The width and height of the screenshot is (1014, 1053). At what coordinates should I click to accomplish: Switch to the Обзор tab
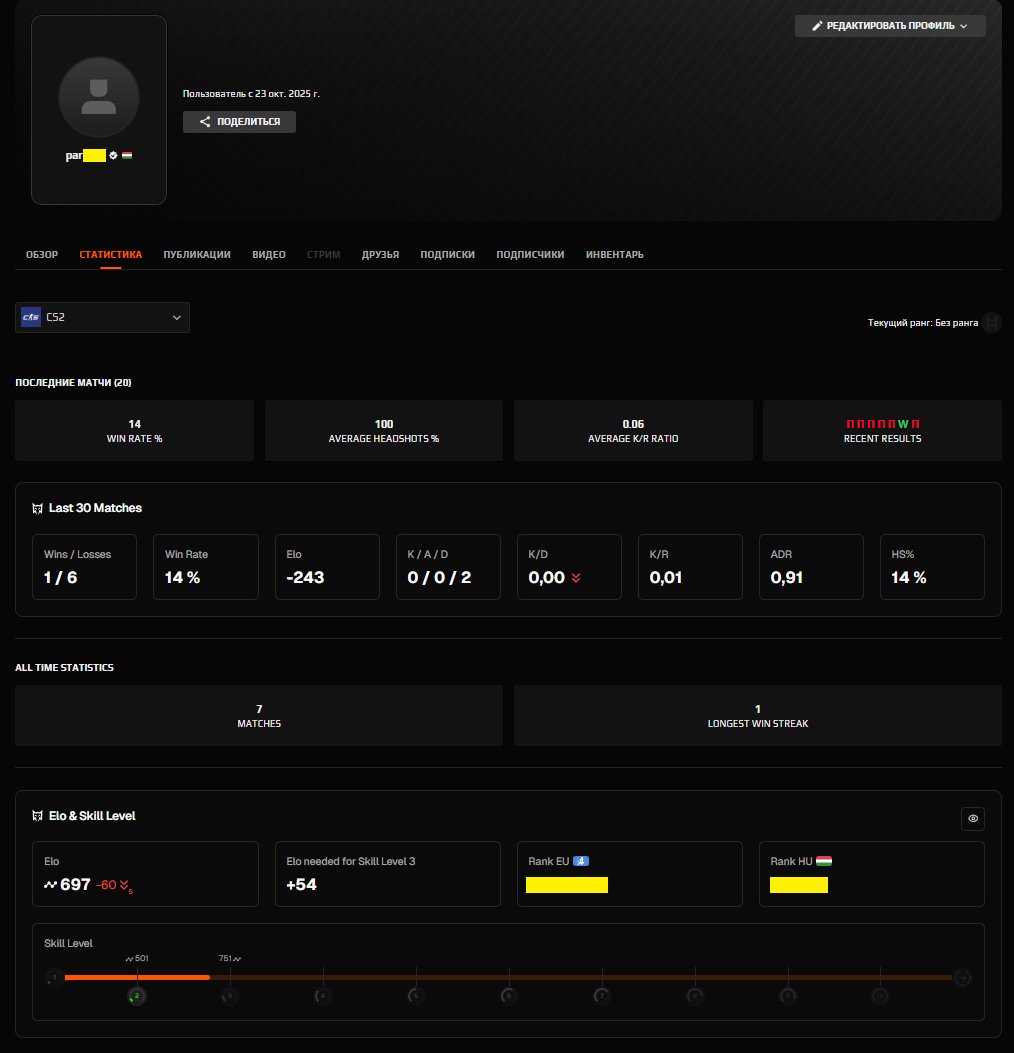coord(42,255)
